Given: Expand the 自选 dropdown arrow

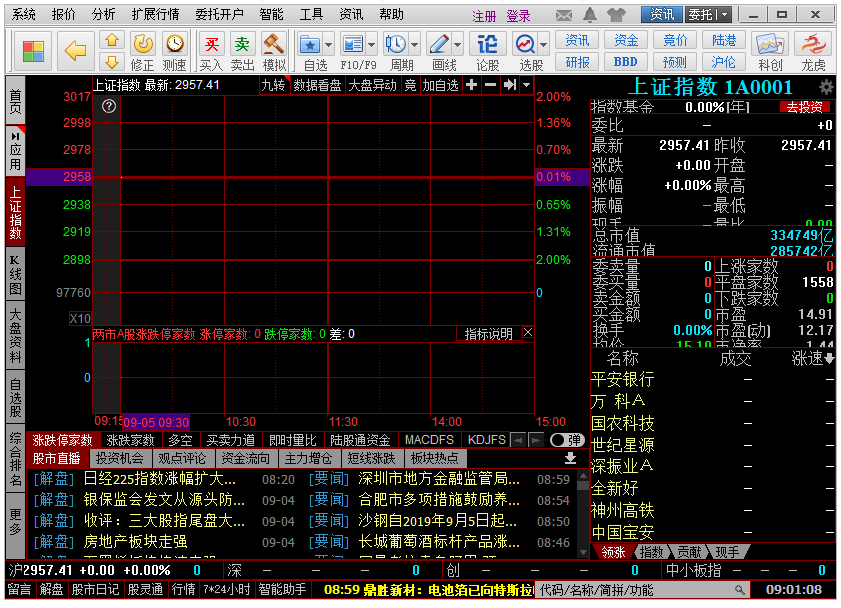Looking at the screenshot, I should [x=329, y=45].
